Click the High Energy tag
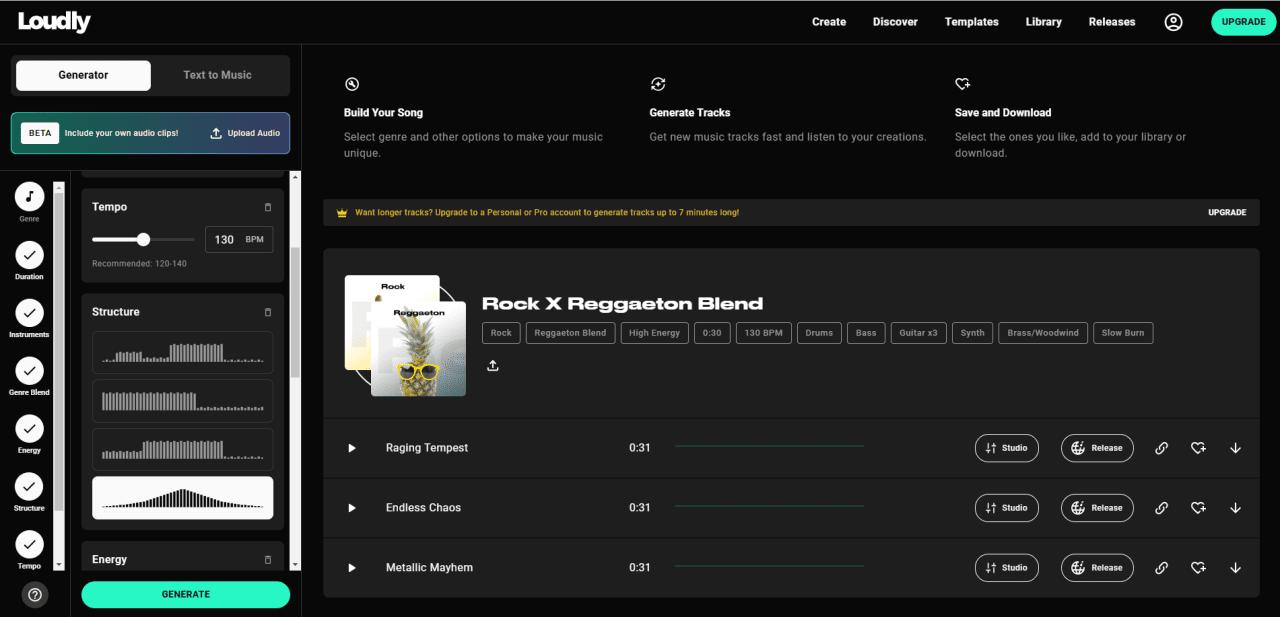 tap(655, 333)
